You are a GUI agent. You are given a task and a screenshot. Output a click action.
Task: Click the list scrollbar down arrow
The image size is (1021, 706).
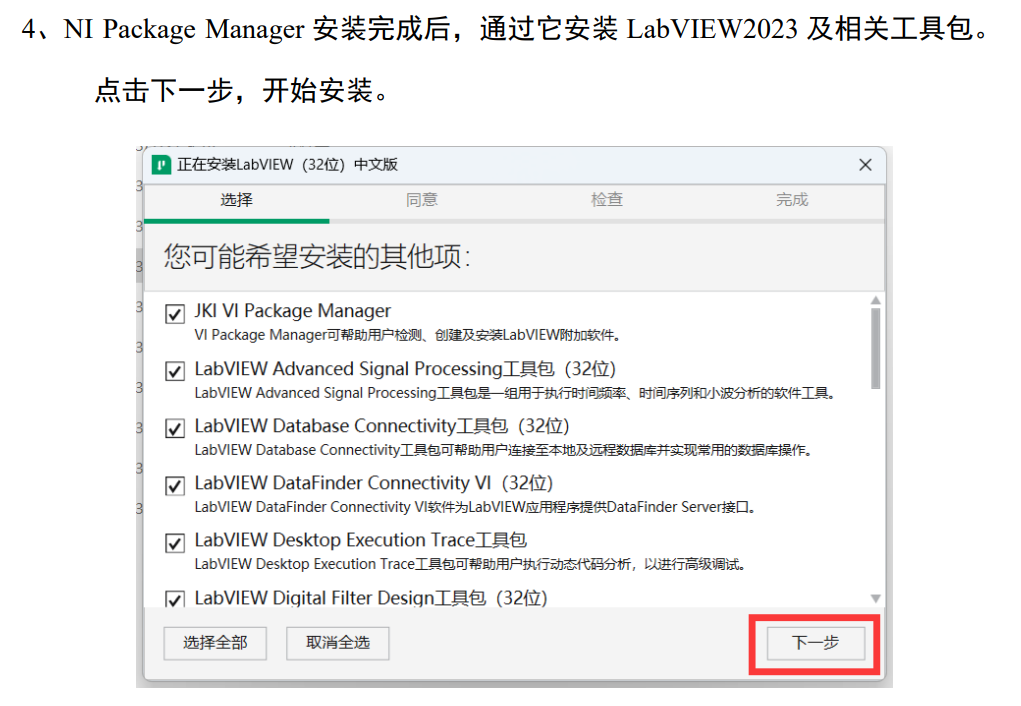876,599
